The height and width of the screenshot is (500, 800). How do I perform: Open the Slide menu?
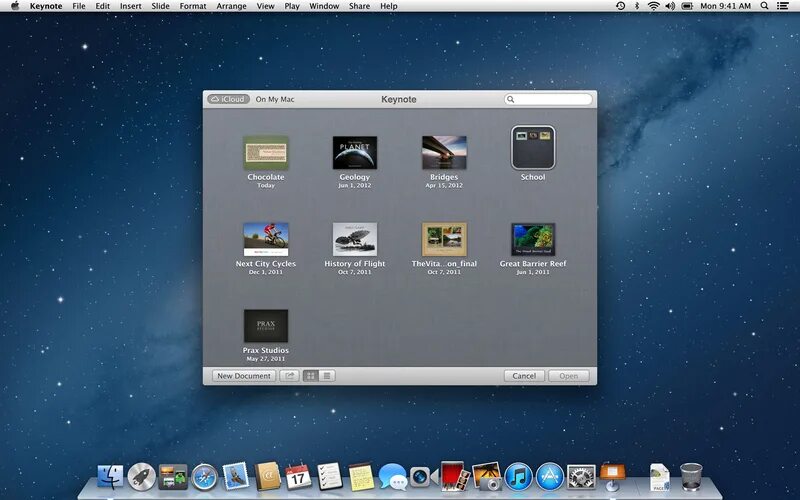pos(160,6)
